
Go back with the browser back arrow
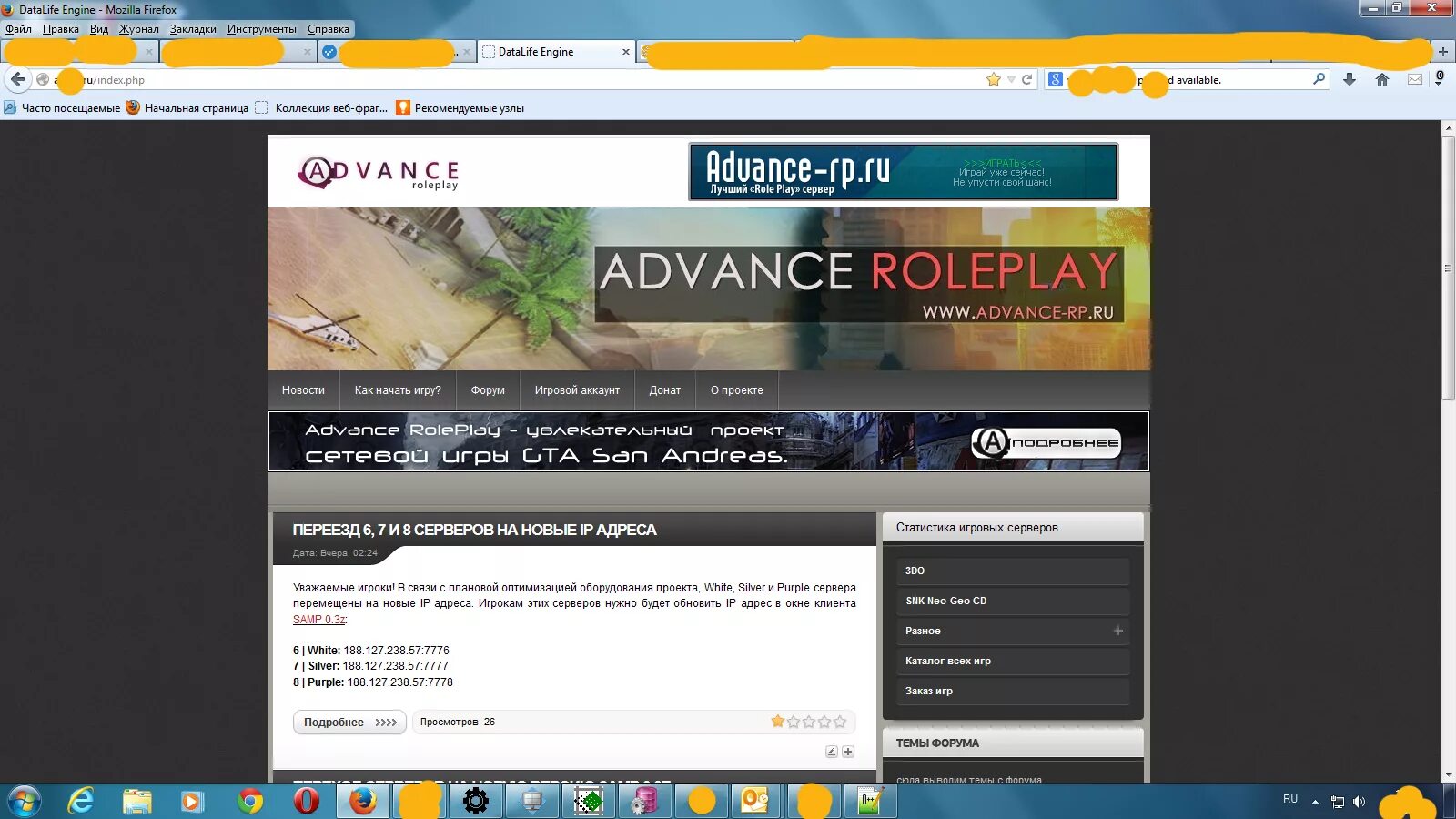(x=17, y=79)
